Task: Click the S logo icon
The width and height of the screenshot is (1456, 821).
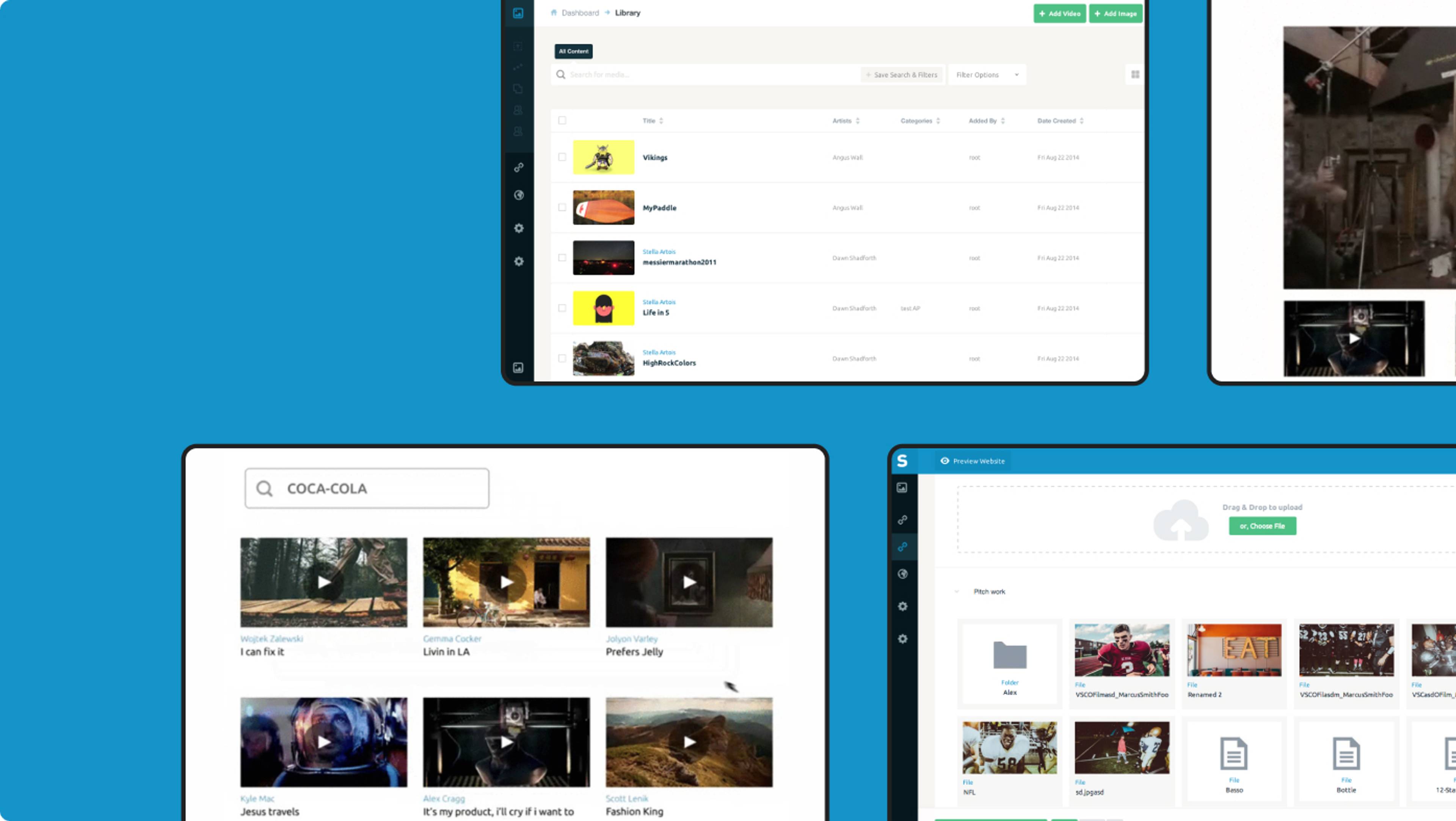Action: click(902, 461)
